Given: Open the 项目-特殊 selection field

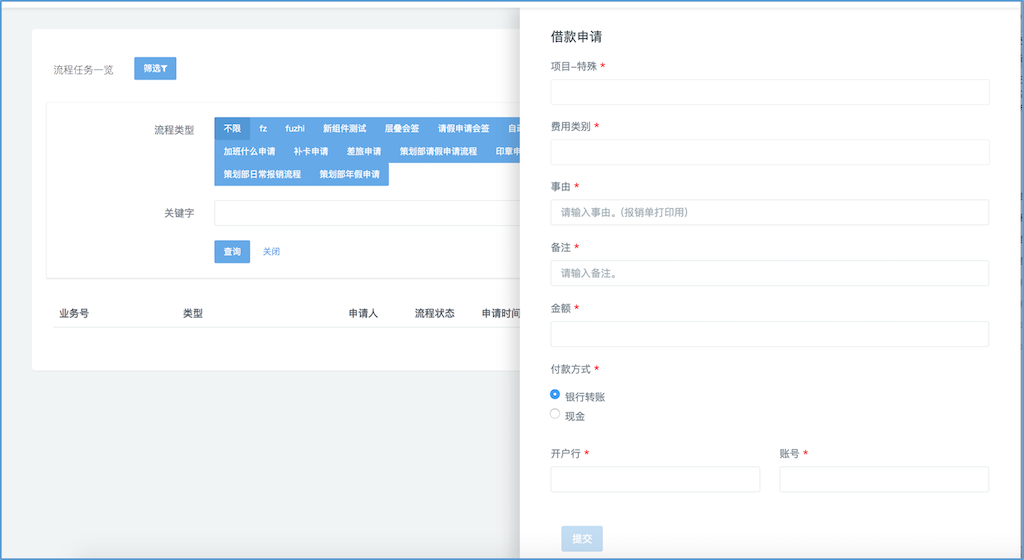Looking at the screenshot, I should coord(770,92).
